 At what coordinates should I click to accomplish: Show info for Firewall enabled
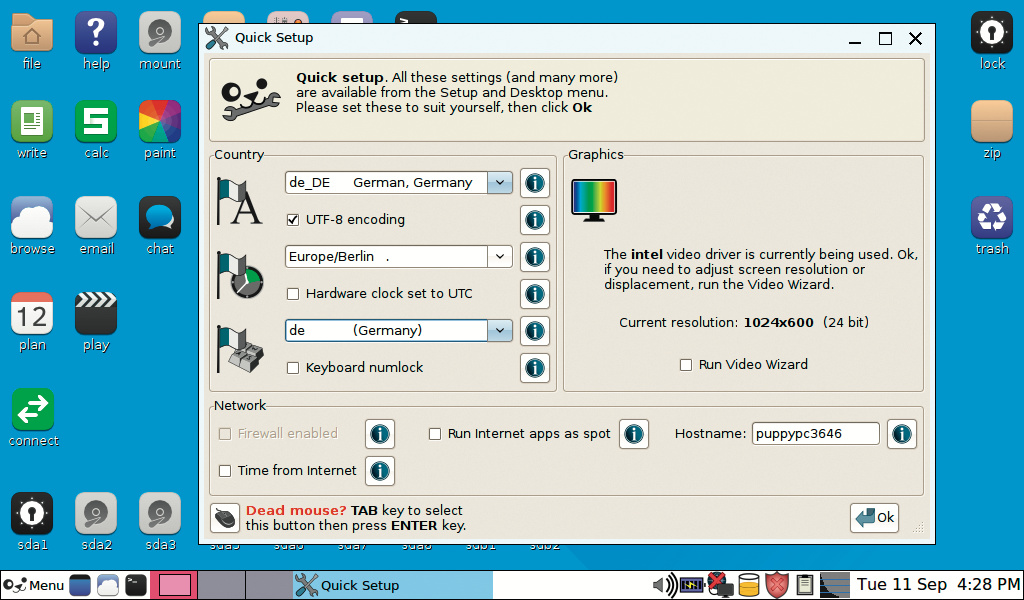379,434
